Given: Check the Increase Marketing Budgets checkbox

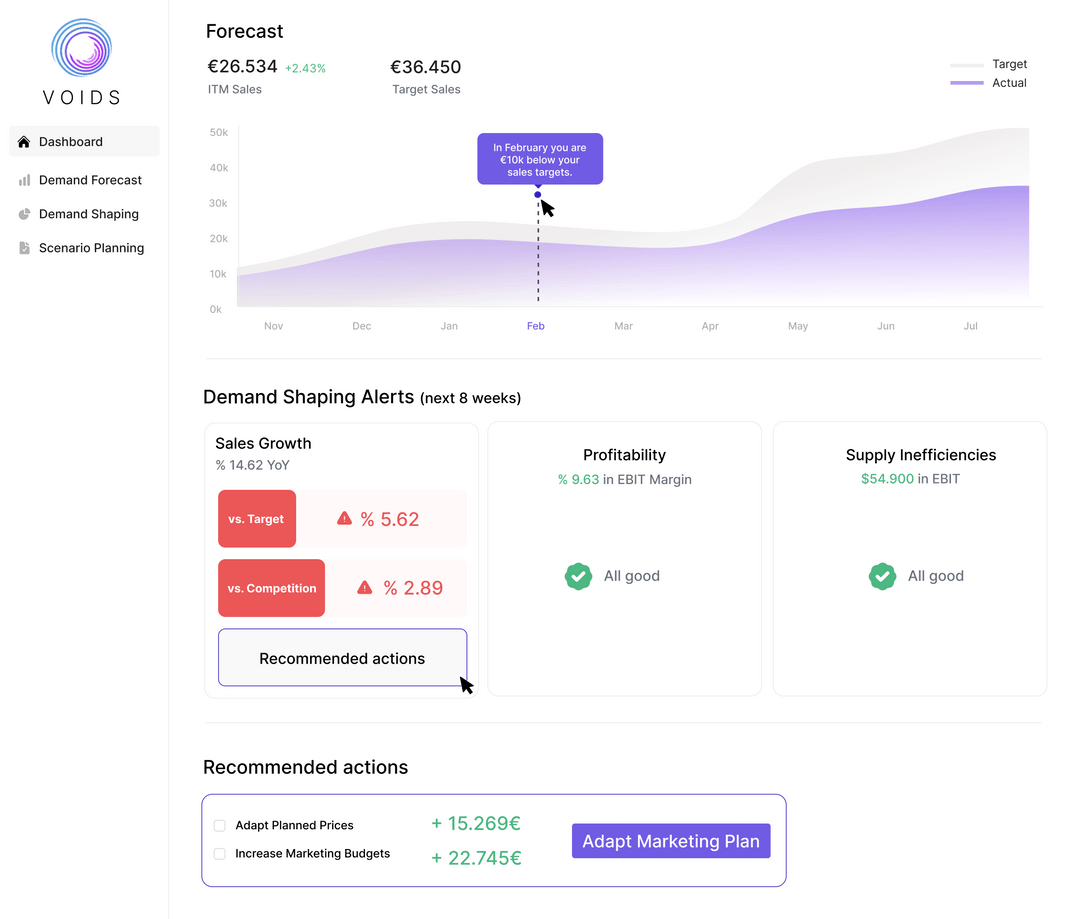Looking at the screenshot, I should pos(220,853).
